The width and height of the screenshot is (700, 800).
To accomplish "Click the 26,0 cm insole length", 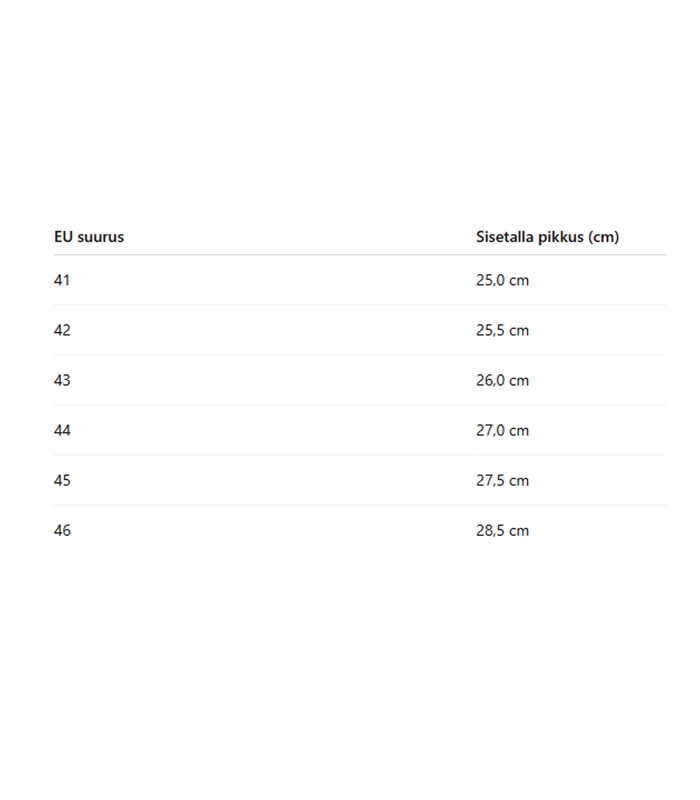I will pyautogui.click(x=503, y=380).
